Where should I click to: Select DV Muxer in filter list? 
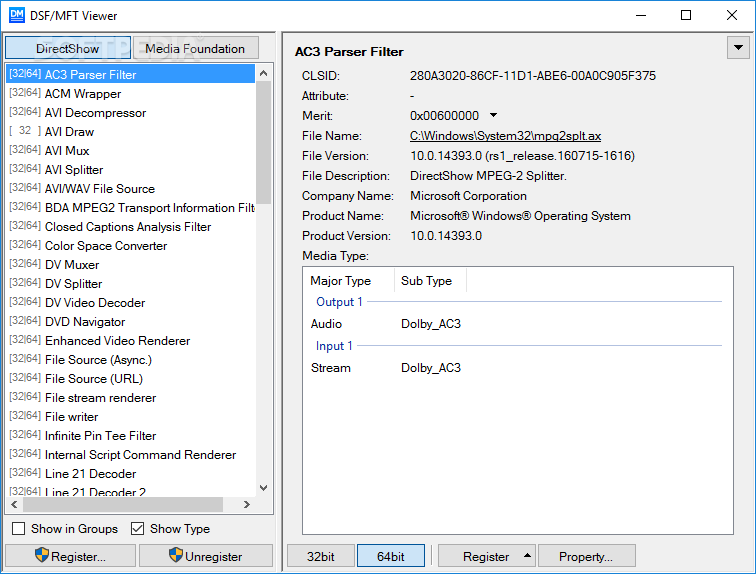tap(130, 265)
